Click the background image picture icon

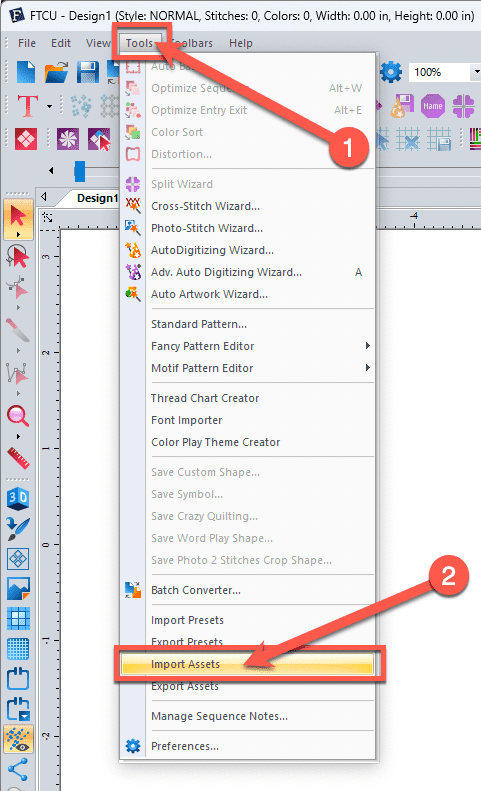click(x=18, y=589)
